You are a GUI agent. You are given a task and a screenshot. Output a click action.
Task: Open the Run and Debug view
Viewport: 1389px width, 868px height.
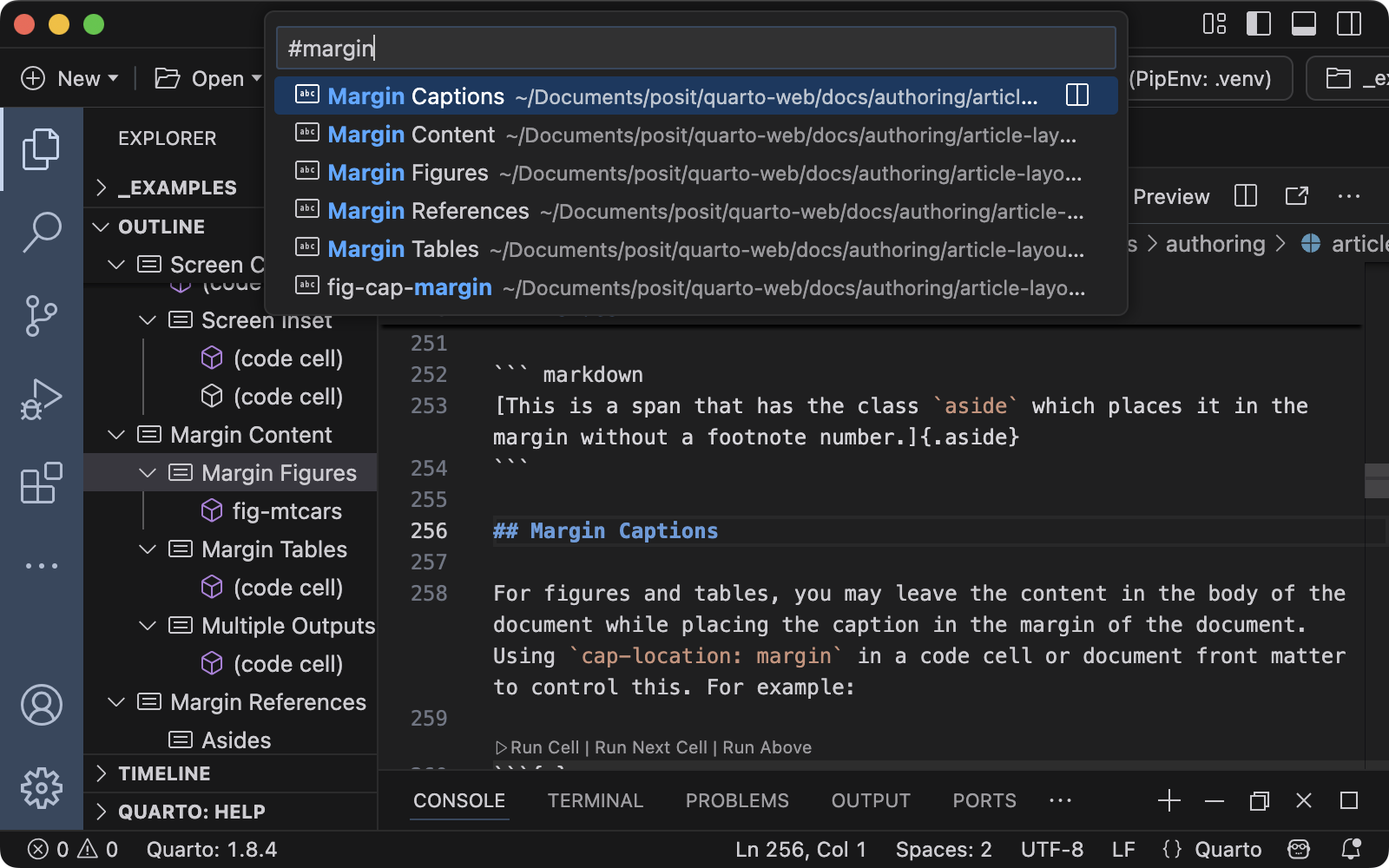[41, 399]
